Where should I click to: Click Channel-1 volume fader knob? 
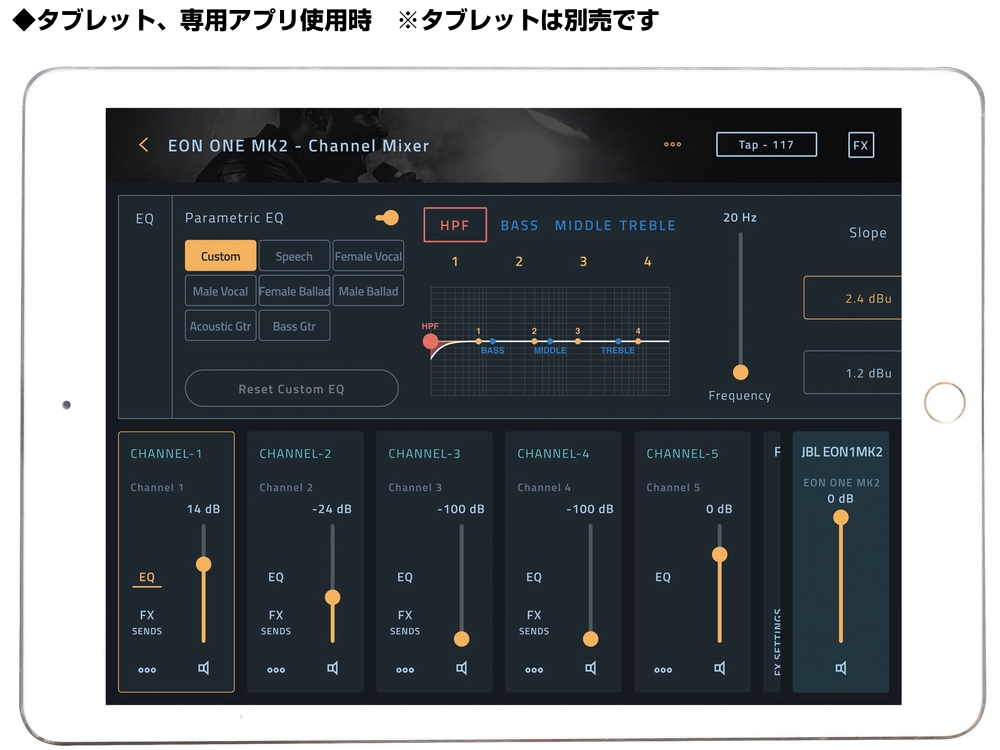[x=203, y=564]
